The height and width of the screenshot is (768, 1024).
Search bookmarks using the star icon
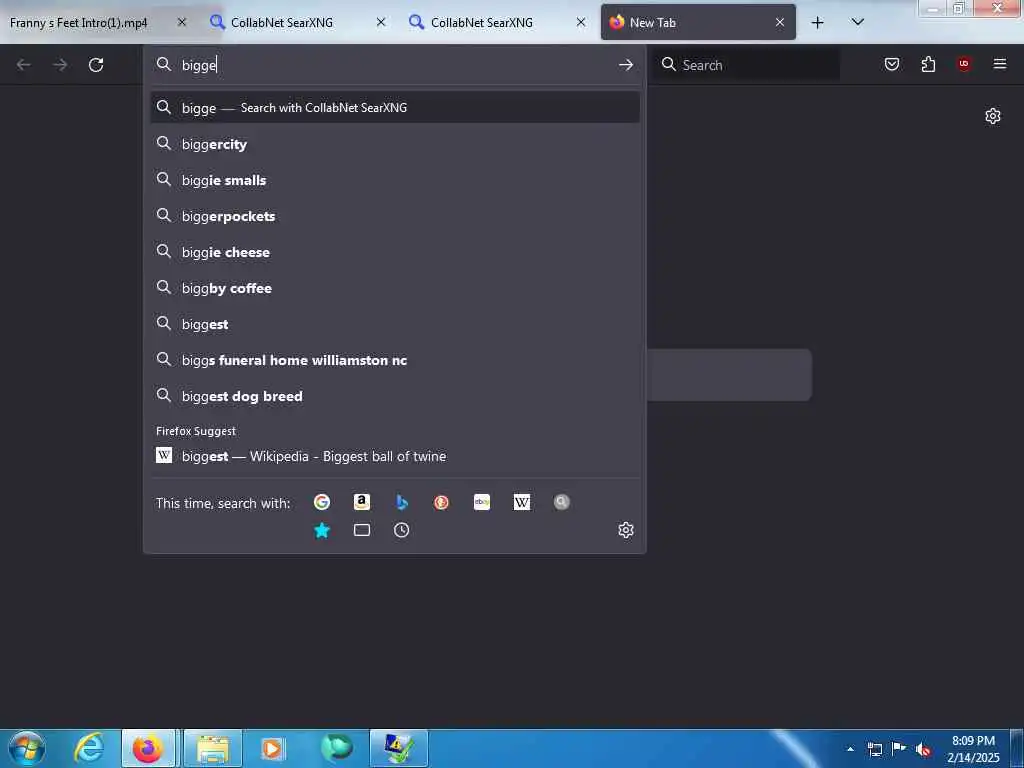(321, 530)
